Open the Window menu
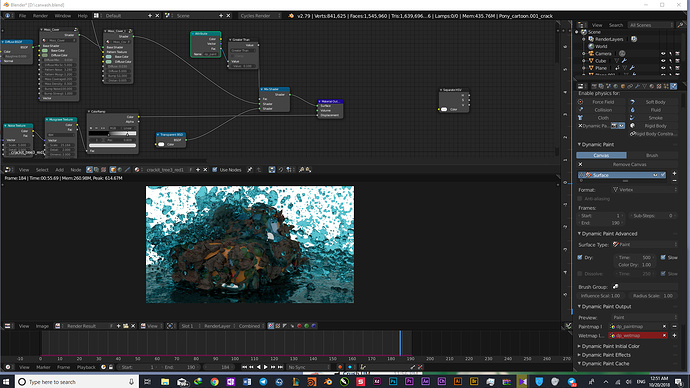Screen dimensions: 690x388 pyautogui.click(x=62, y=16)
